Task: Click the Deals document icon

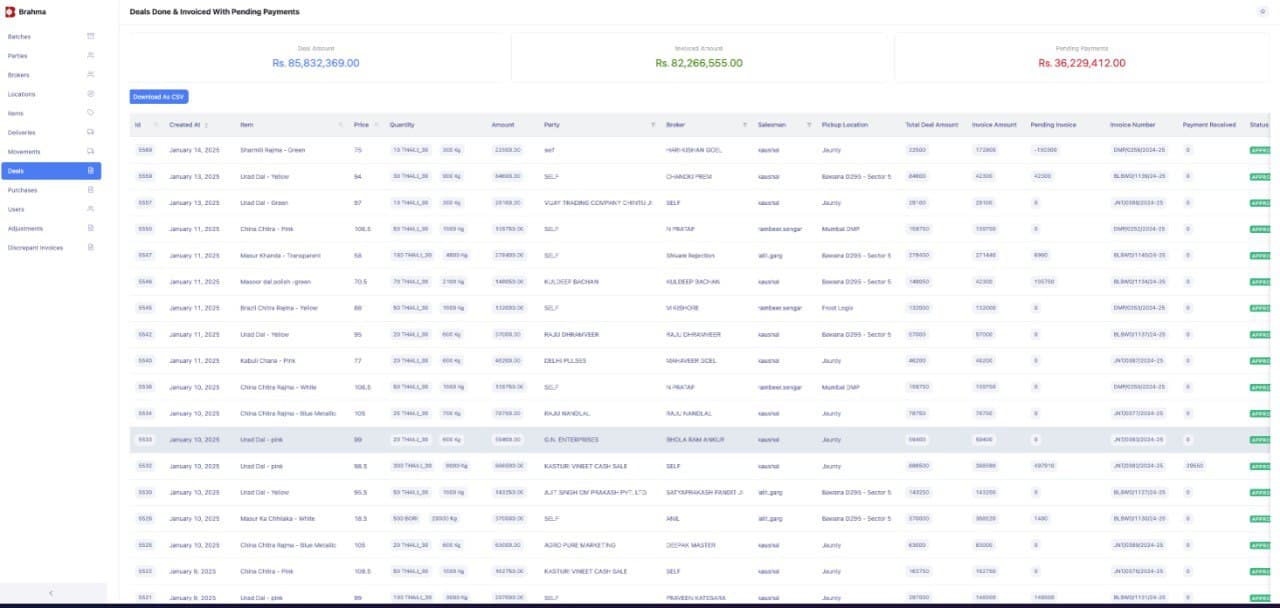Action: pos(89,170)
